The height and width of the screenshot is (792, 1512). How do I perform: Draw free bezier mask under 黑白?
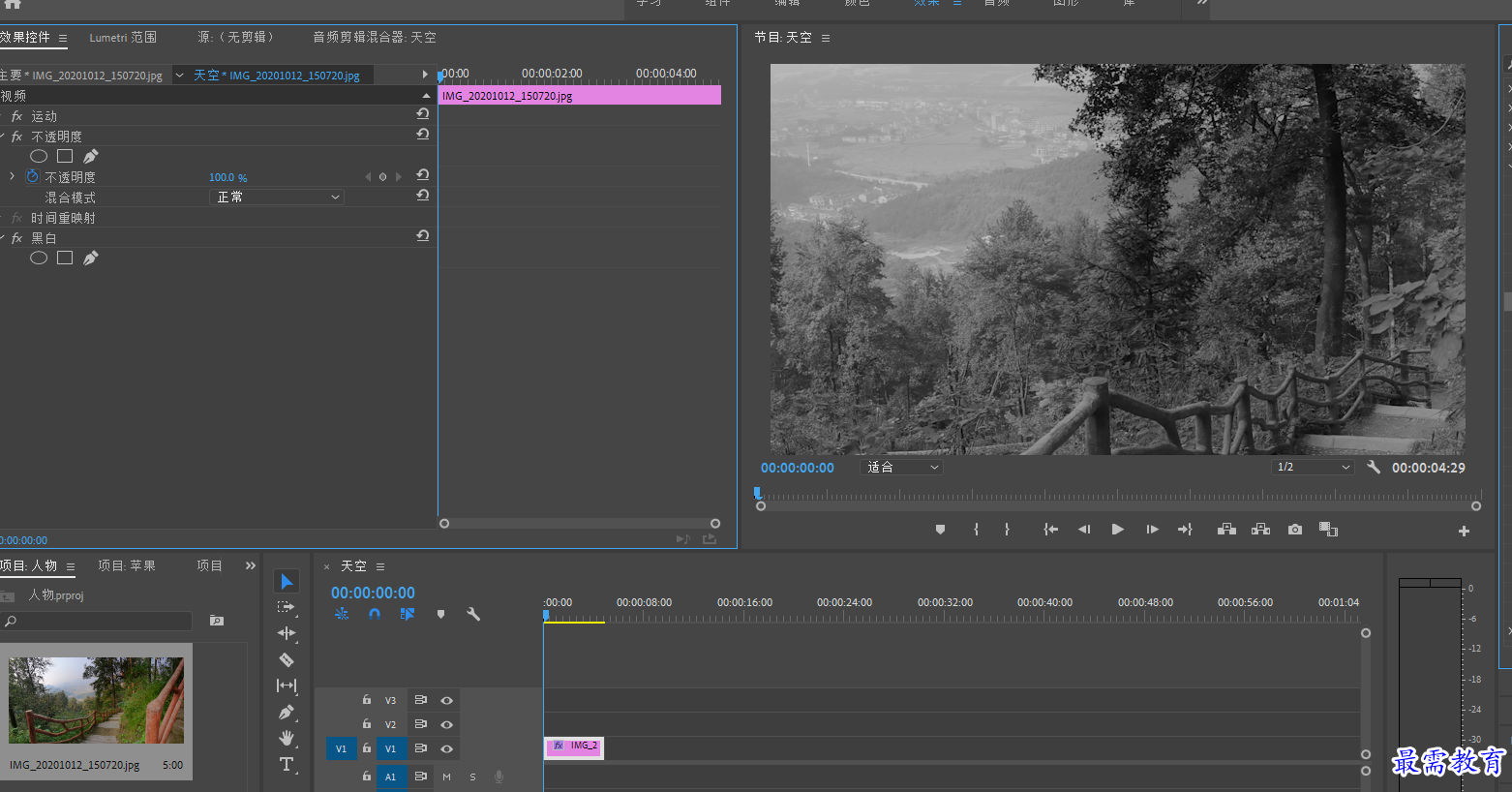(90, 258)
